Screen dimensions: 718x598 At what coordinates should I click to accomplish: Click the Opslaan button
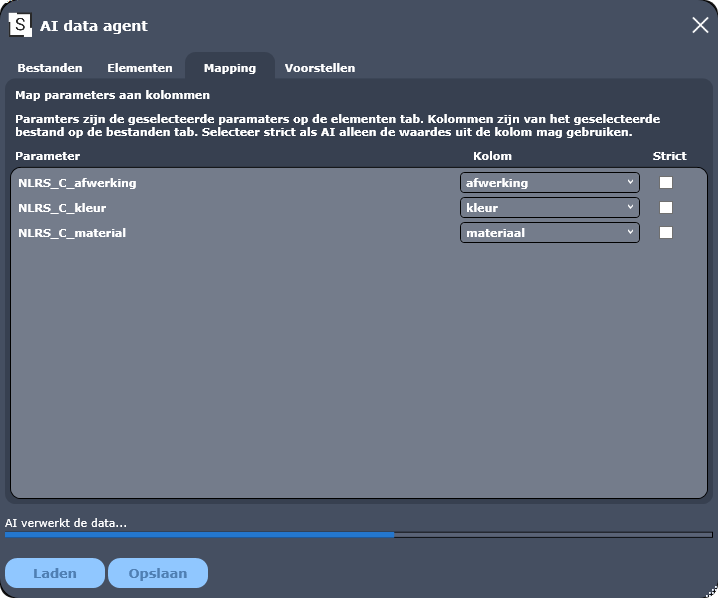click(158, 573)
